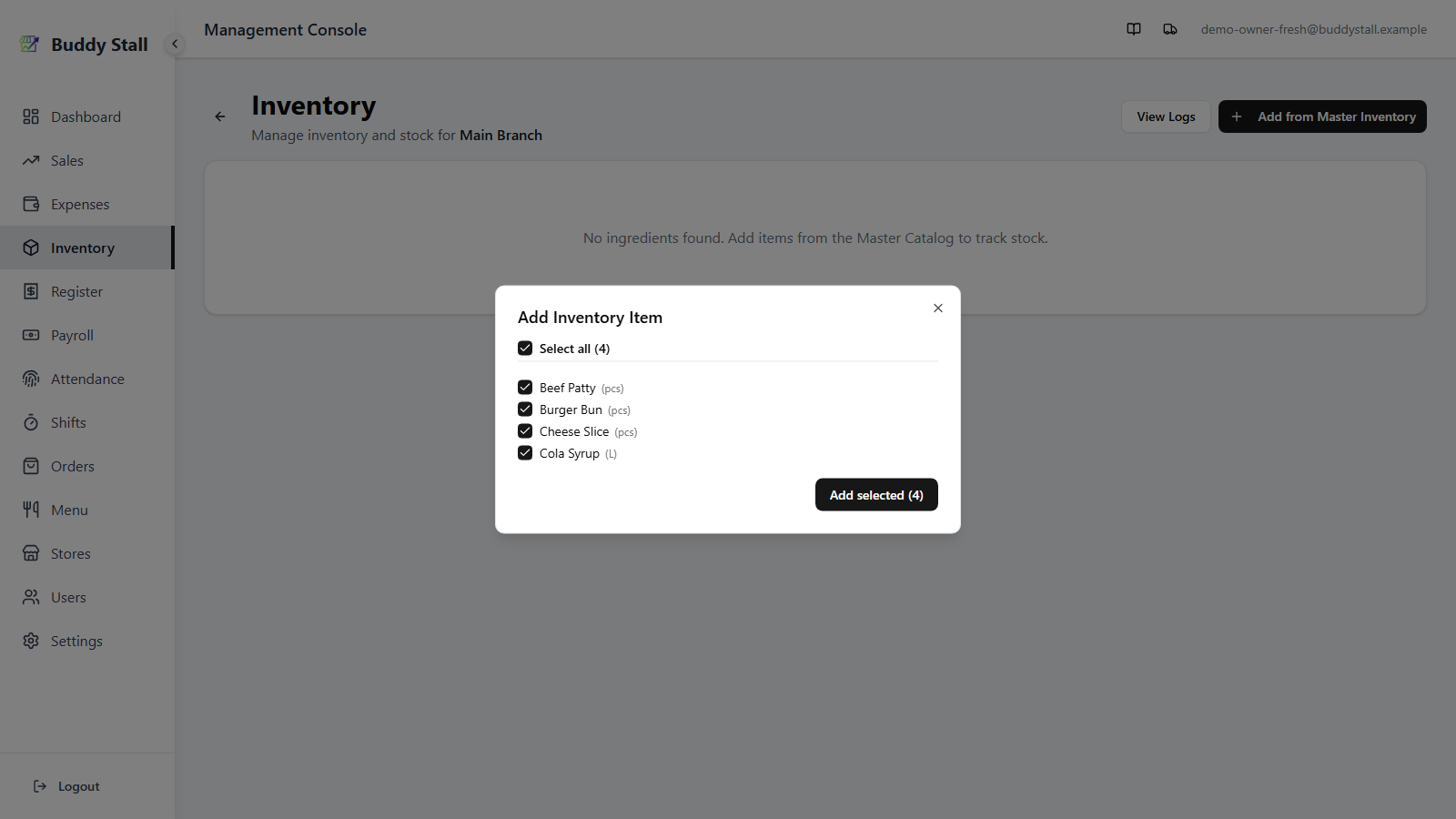Close the Add Inventory Item dialog
The width and height of the screenshot is (1456, 819).
[x=938, y=308]
